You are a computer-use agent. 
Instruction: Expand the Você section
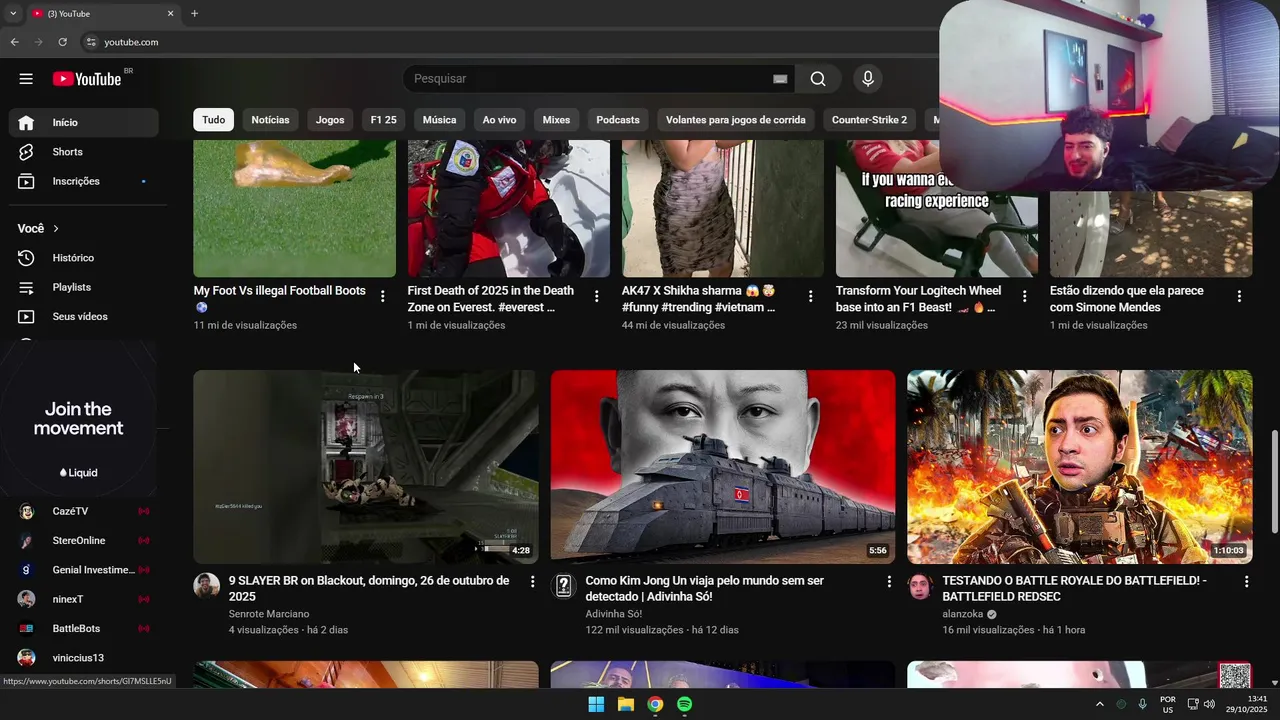(x=38, y=229)
